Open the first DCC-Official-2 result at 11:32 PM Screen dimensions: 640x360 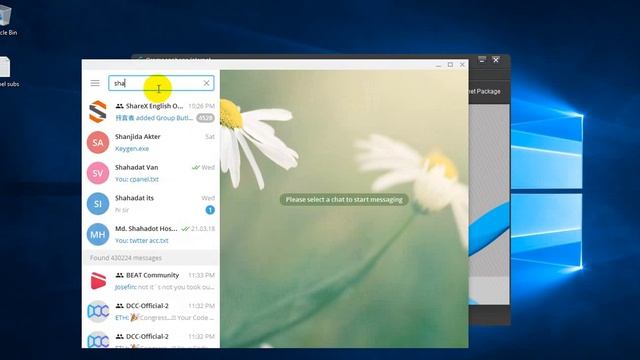[x=151, y=311]
